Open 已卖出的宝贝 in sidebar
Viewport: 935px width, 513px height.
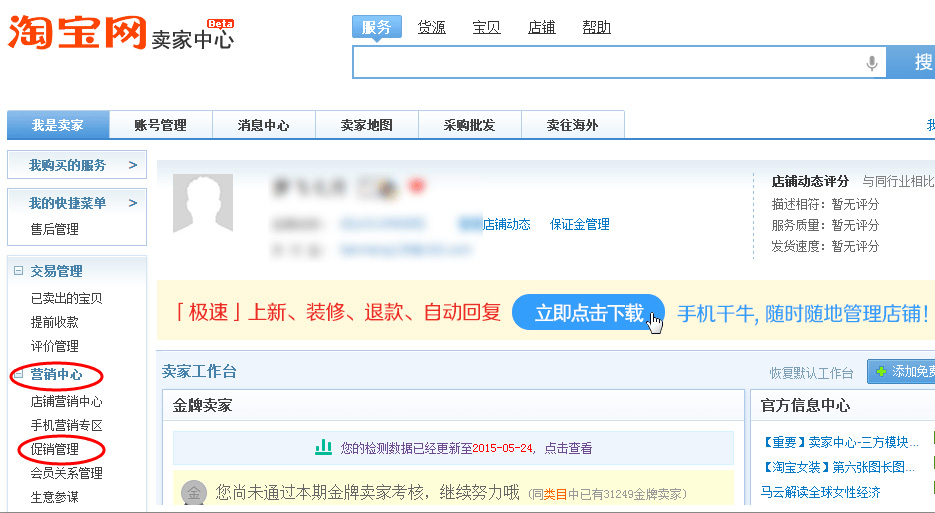pyautogui.click(x=67, y=298)
